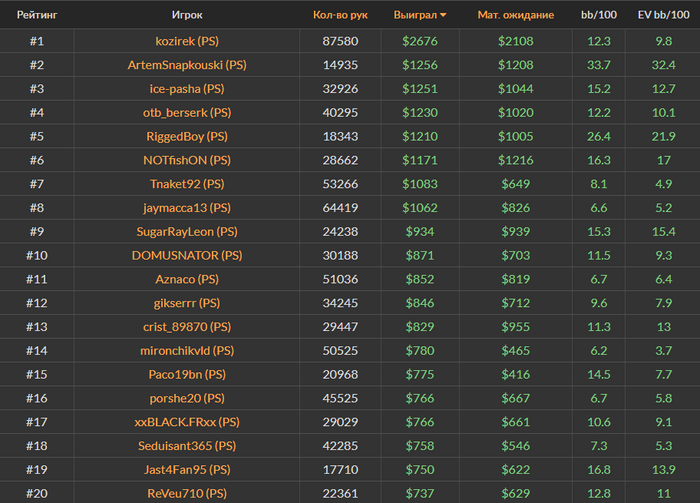Sort by Мат. ожидание column header
This screenshot has height=503, width=700.
pos(515,16)
